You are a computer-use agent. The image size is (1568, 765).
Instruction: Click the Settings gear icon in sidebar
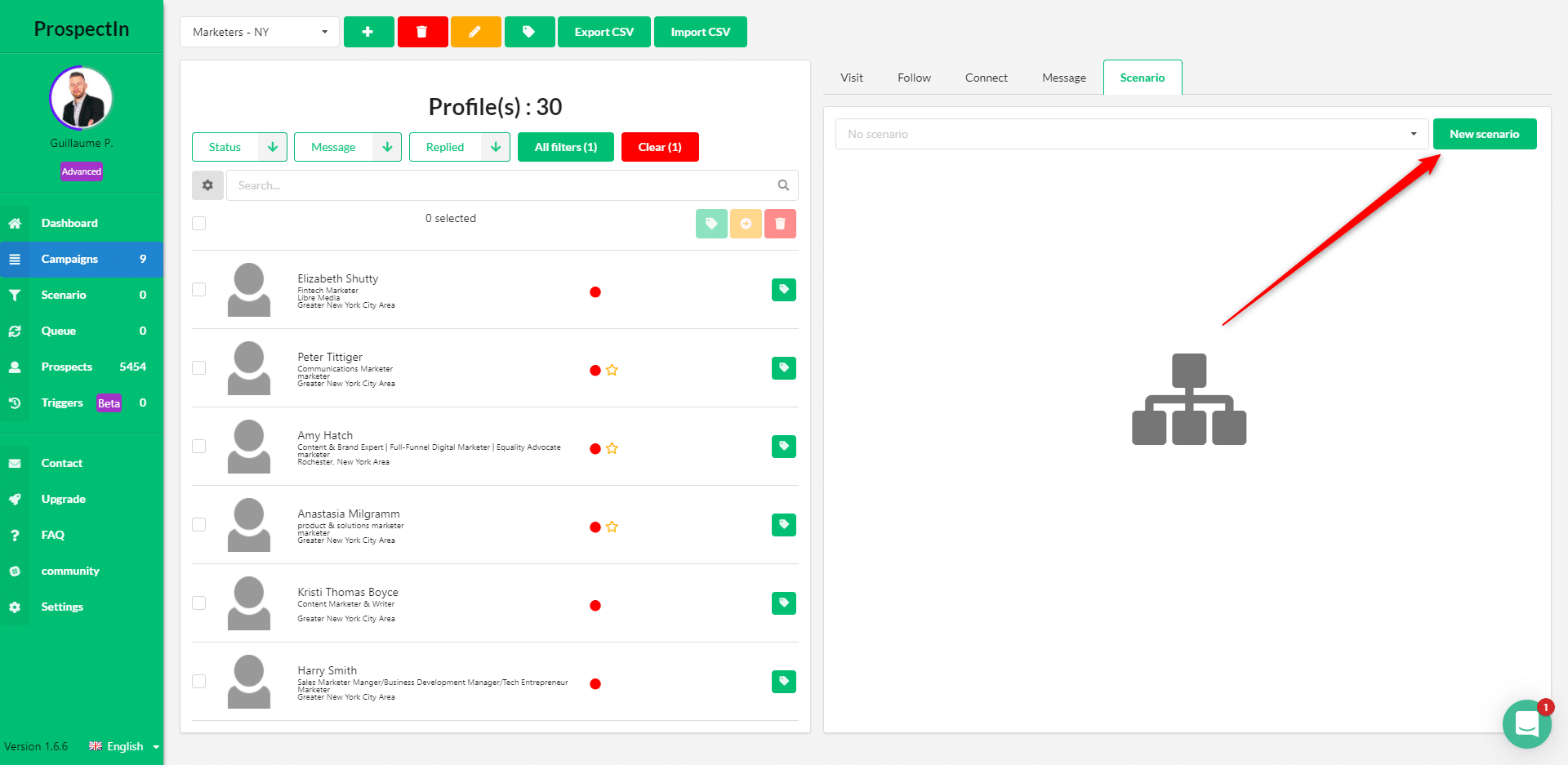15,607
